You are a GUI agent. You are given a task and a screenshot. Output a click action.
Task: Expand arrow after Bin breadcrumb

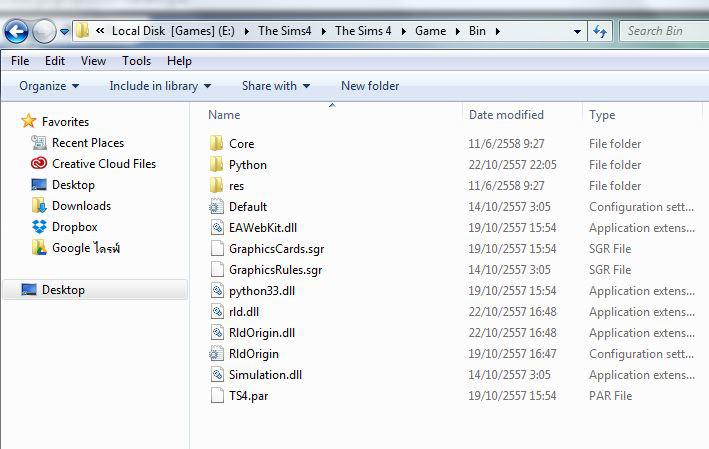pos(498,31)
